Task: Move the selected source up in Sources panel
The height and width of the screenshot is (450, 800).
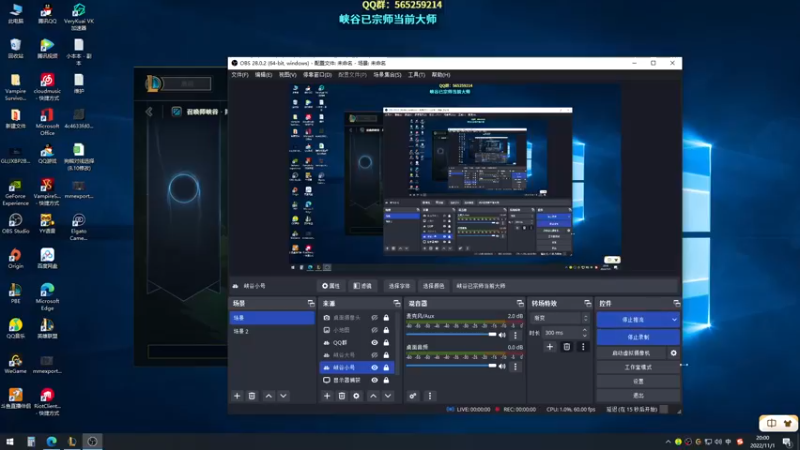Action: (x=373, y=396)
